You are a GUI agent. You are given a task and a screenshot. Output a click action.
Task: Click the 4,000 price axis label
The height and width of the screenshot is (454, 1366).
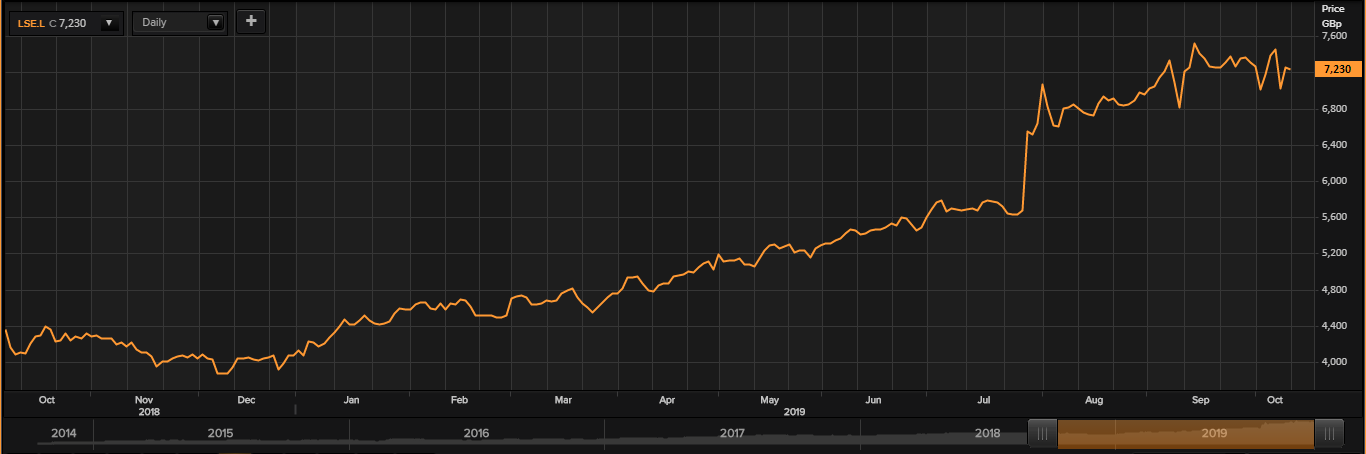tap(1335, 362)
